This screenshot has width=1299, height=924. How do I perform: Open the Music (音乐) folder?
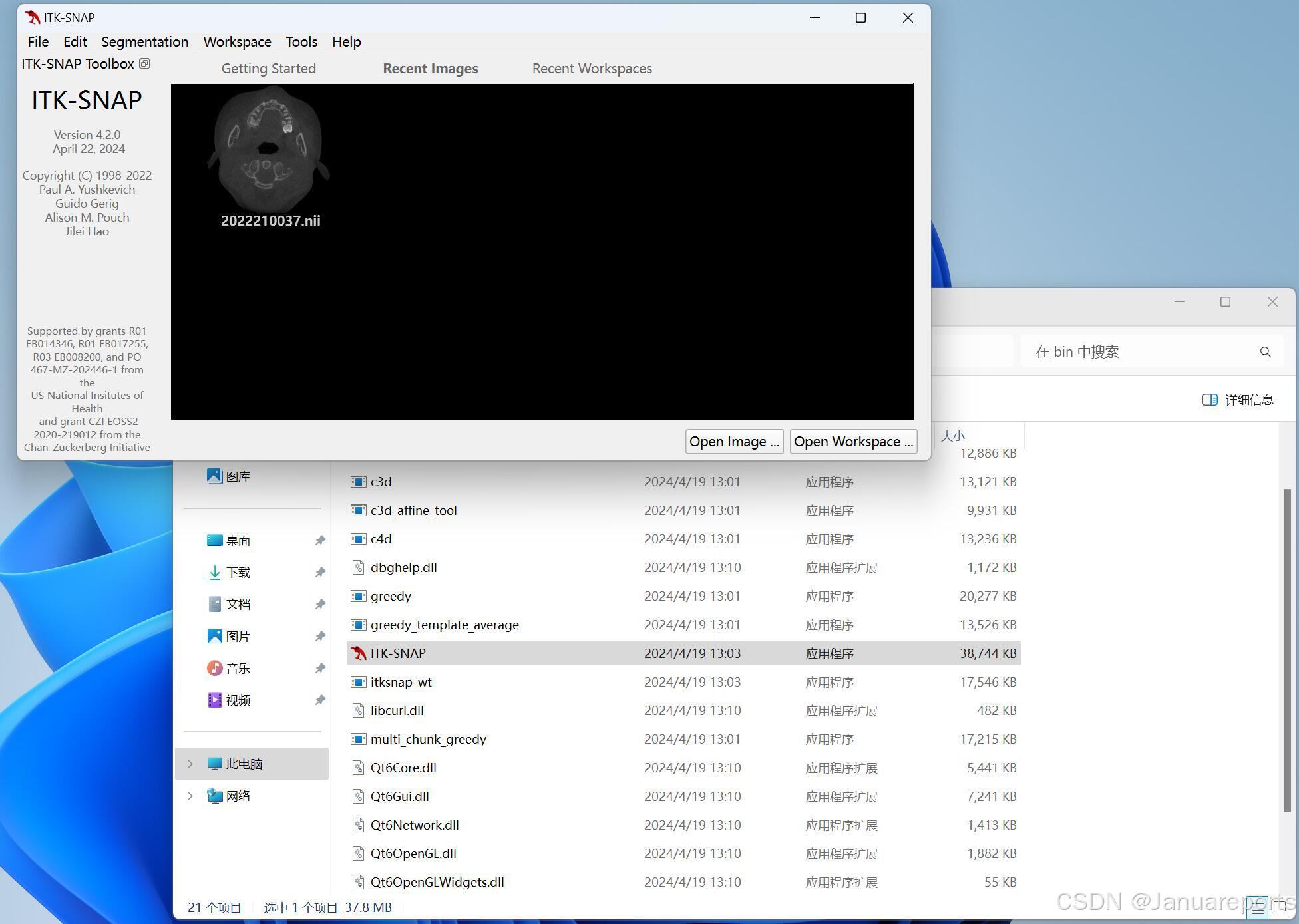click(x=238, y=668)
